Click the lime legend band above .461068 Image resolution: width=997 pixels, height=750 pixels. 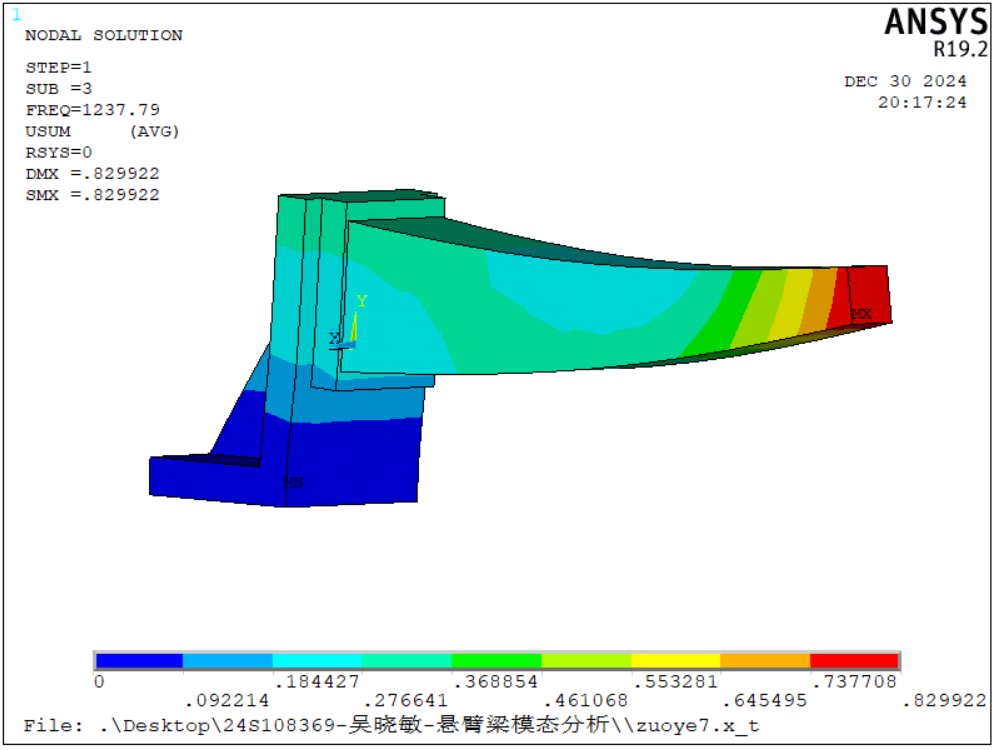tap(586, 662)
